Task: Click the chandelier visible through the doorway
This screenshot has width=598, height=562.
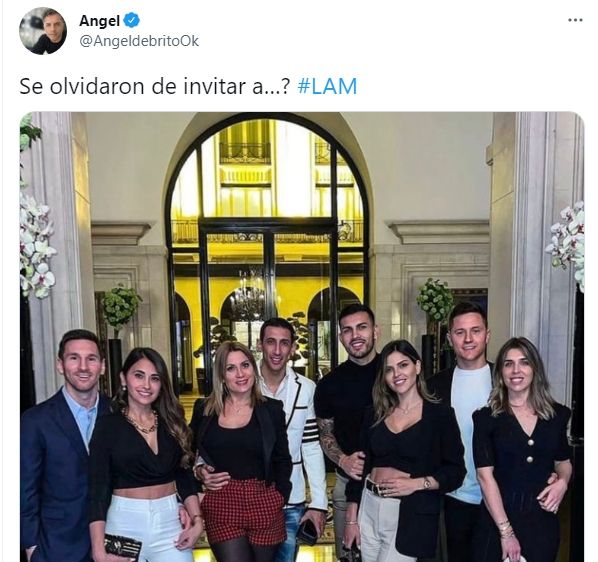Action: (x=248, y=297)
